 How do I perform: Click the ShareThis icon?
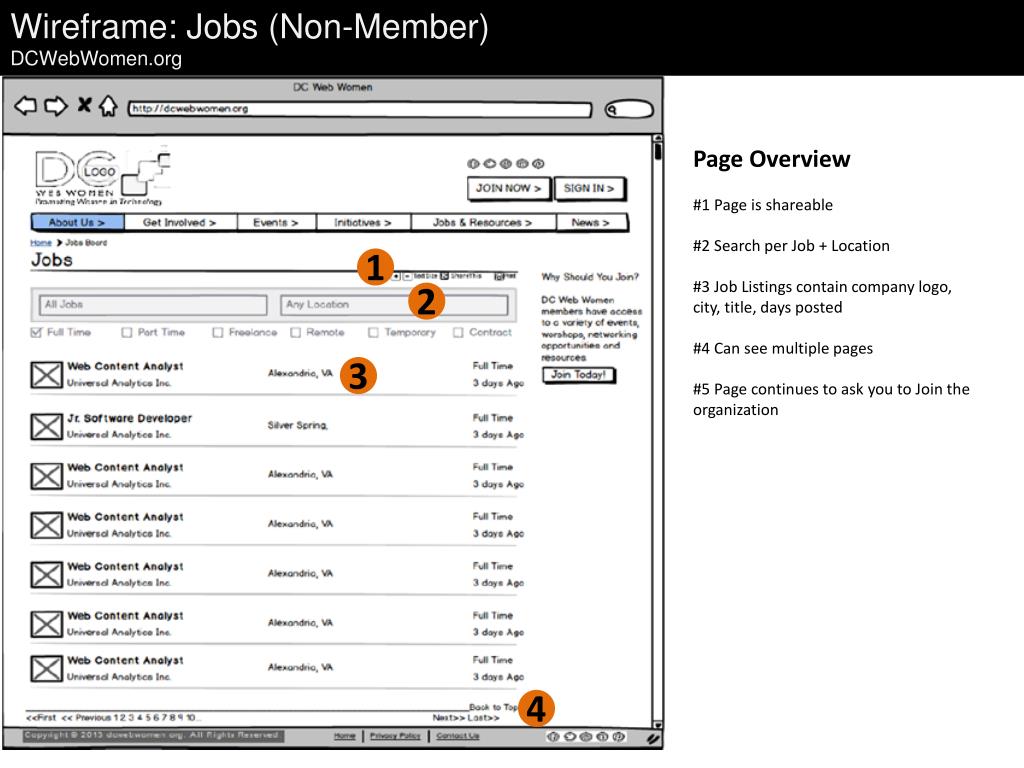point(445,276)
